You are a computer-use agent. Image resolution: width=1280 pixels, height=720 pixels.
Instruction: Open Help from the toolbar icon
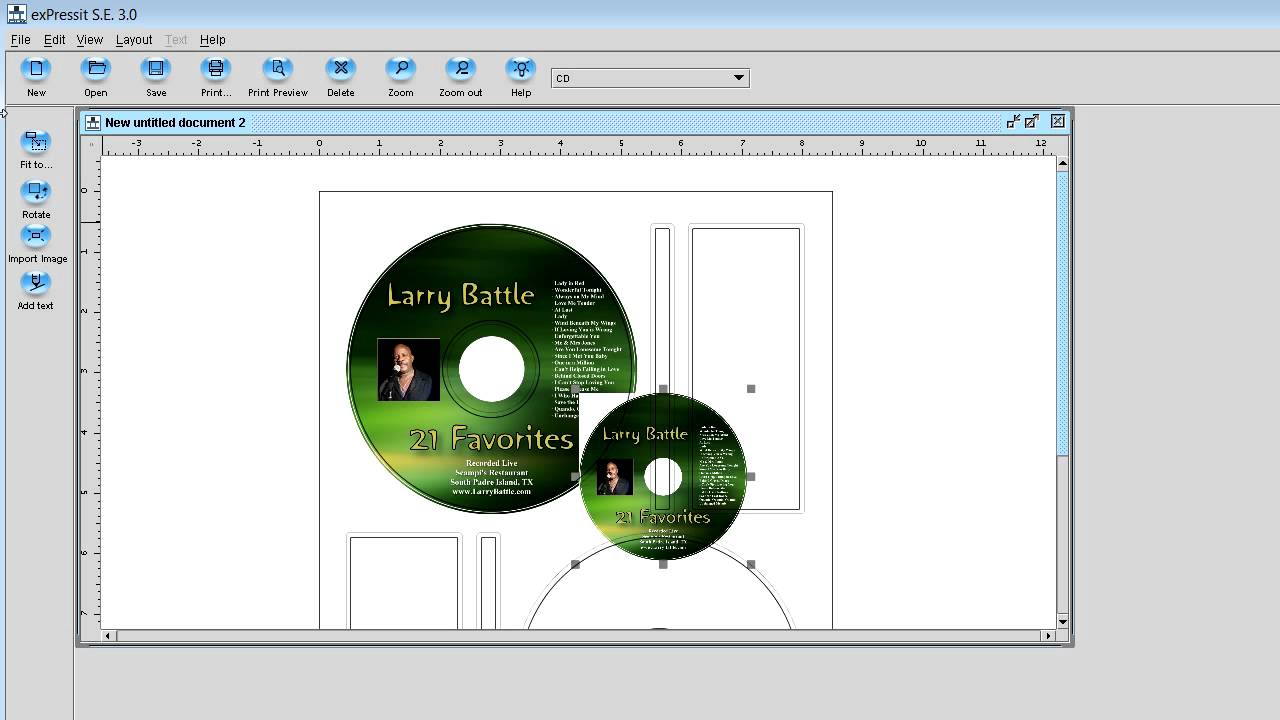[x=521, y=68]
